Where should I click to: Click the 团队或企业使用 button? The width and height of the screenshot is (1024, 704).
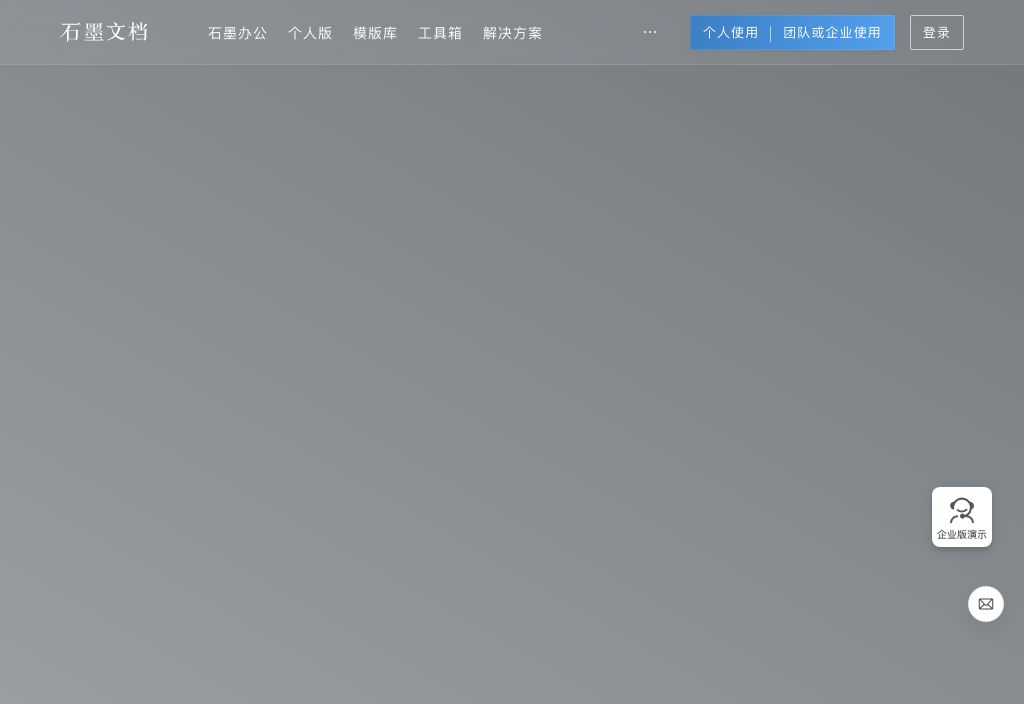(x=832, y=32)
